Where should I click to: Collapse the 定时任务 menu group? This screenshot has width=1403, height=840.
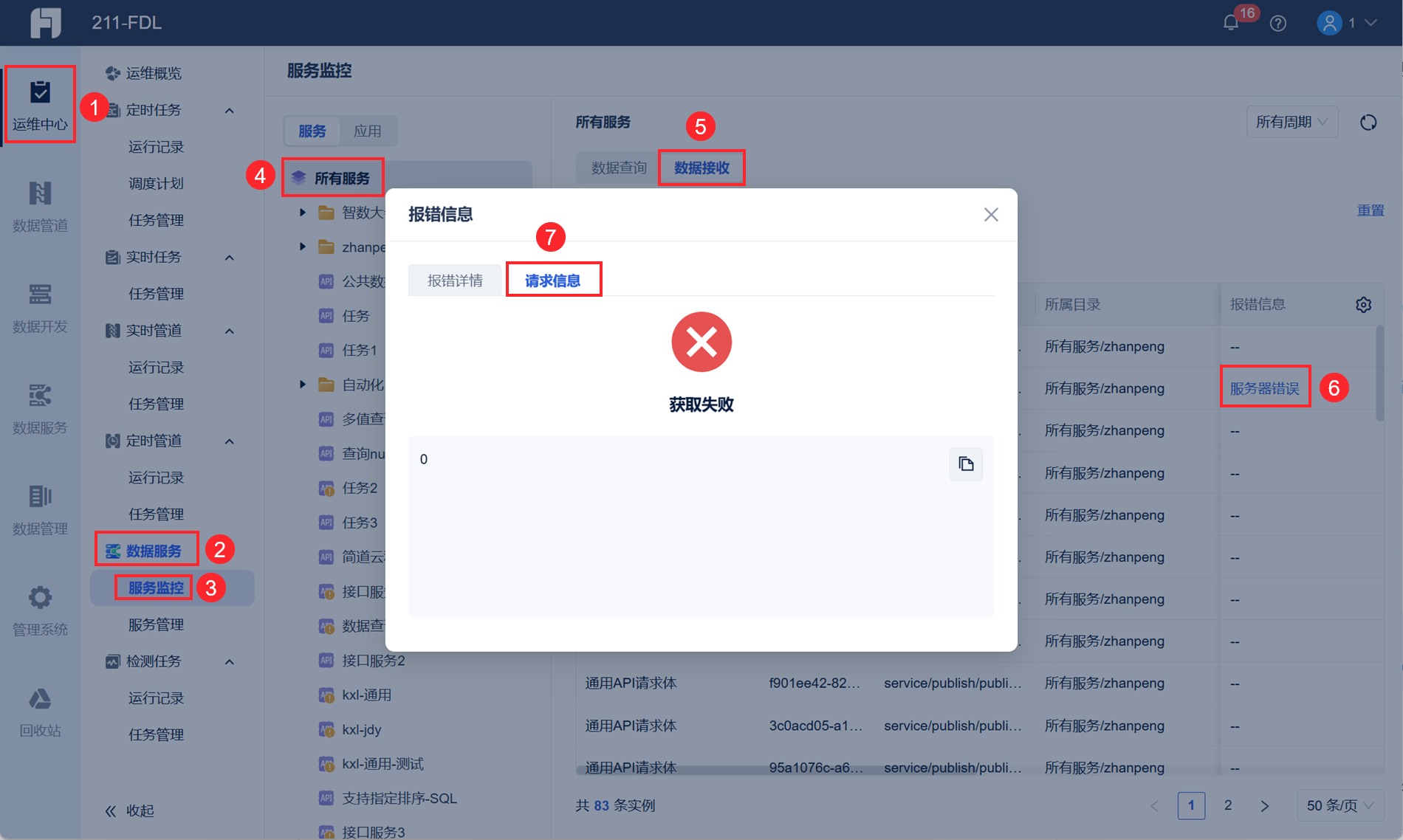click(230, 111)
